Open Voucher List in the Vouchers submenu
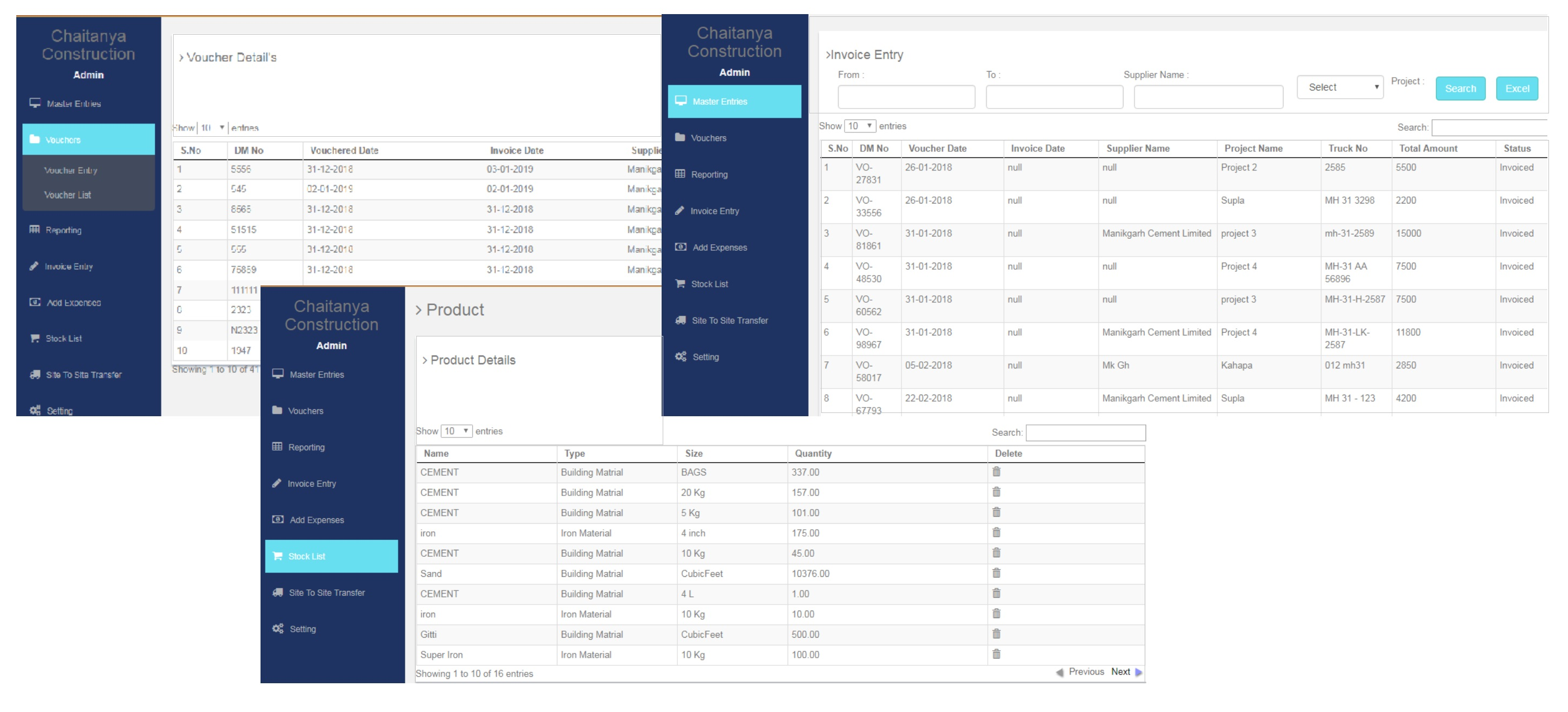The image size is (1568, 712). pos(67,195)
